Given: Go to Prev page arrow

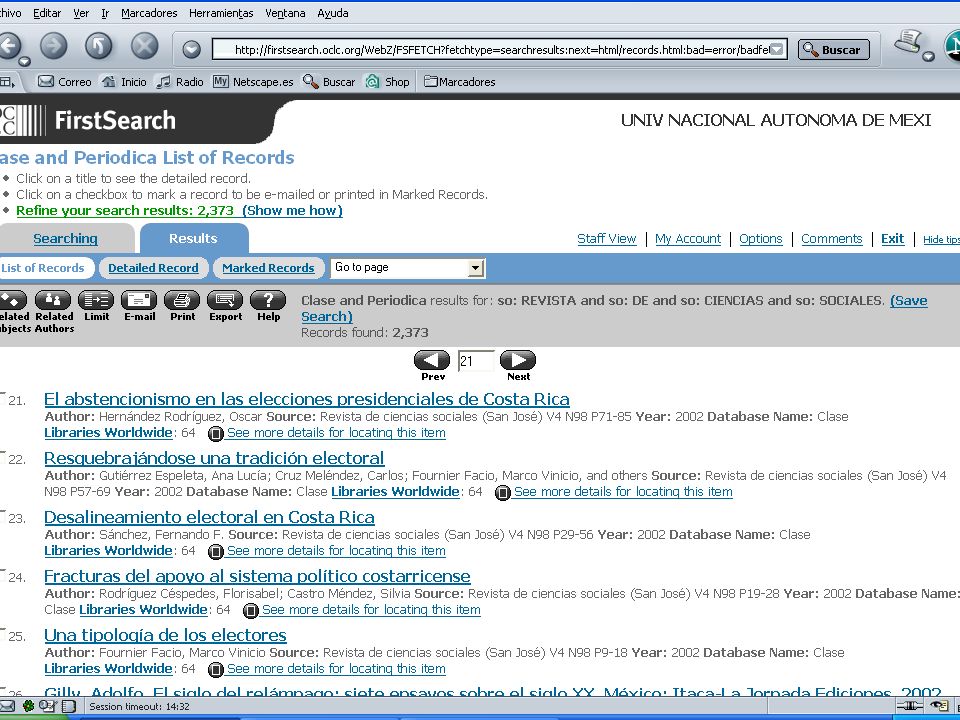Looking at the screenshot, I should click(x=432, y=360).
